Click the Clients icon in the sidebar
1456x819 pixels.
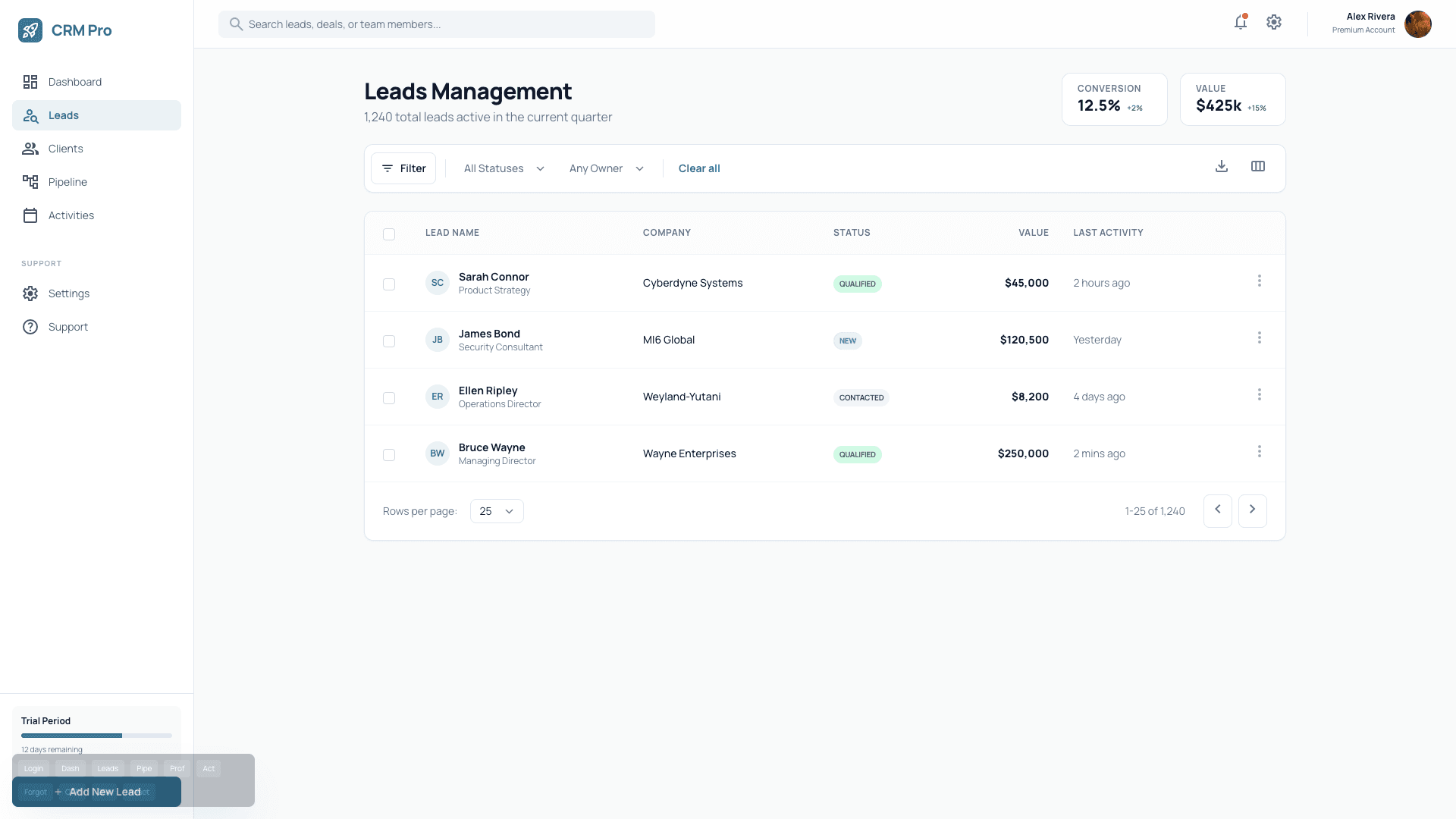coord(30,149)
